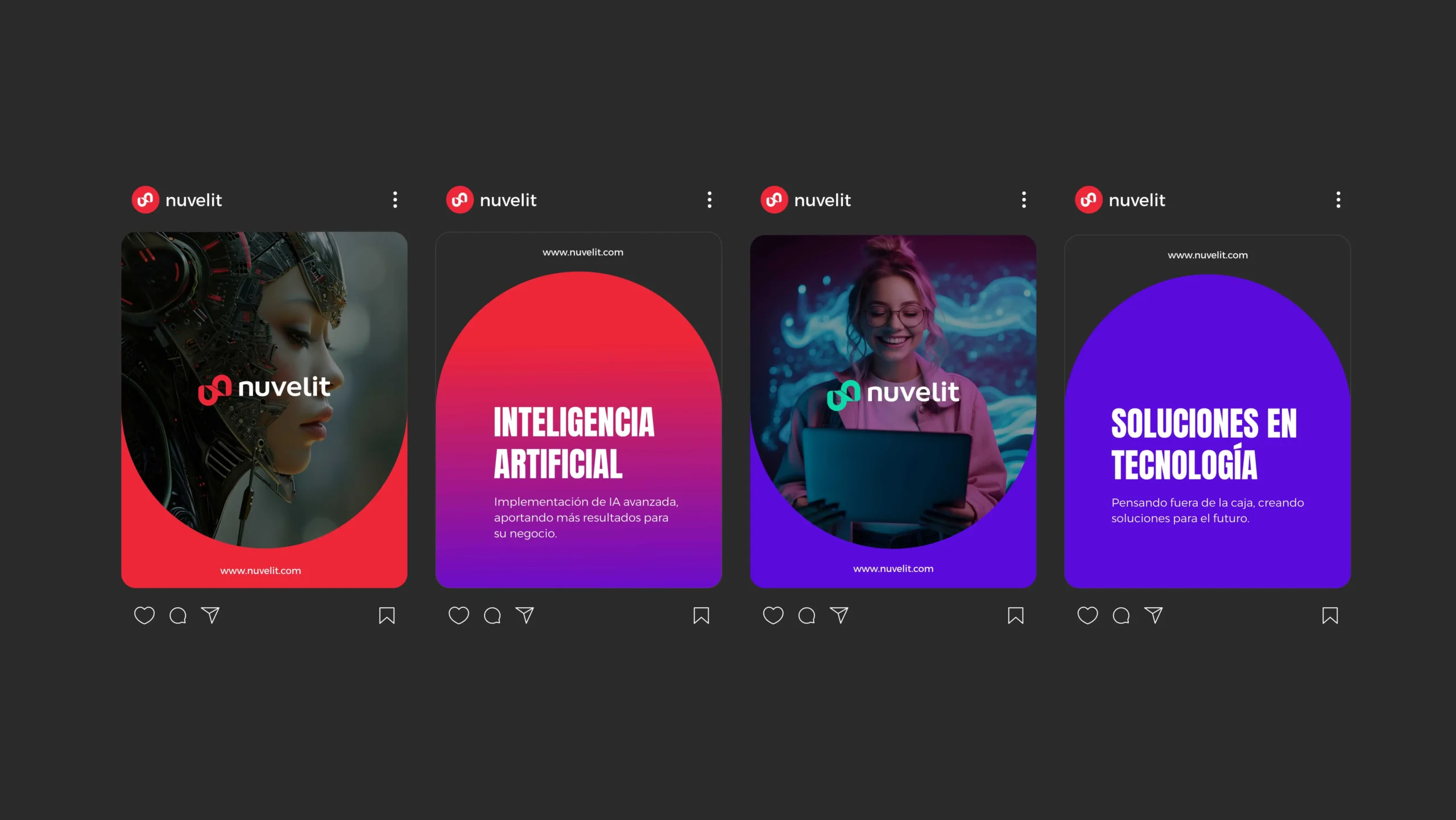Share the third post via paper plane
Screen dimensions: 1456x820
click(839, 615)
